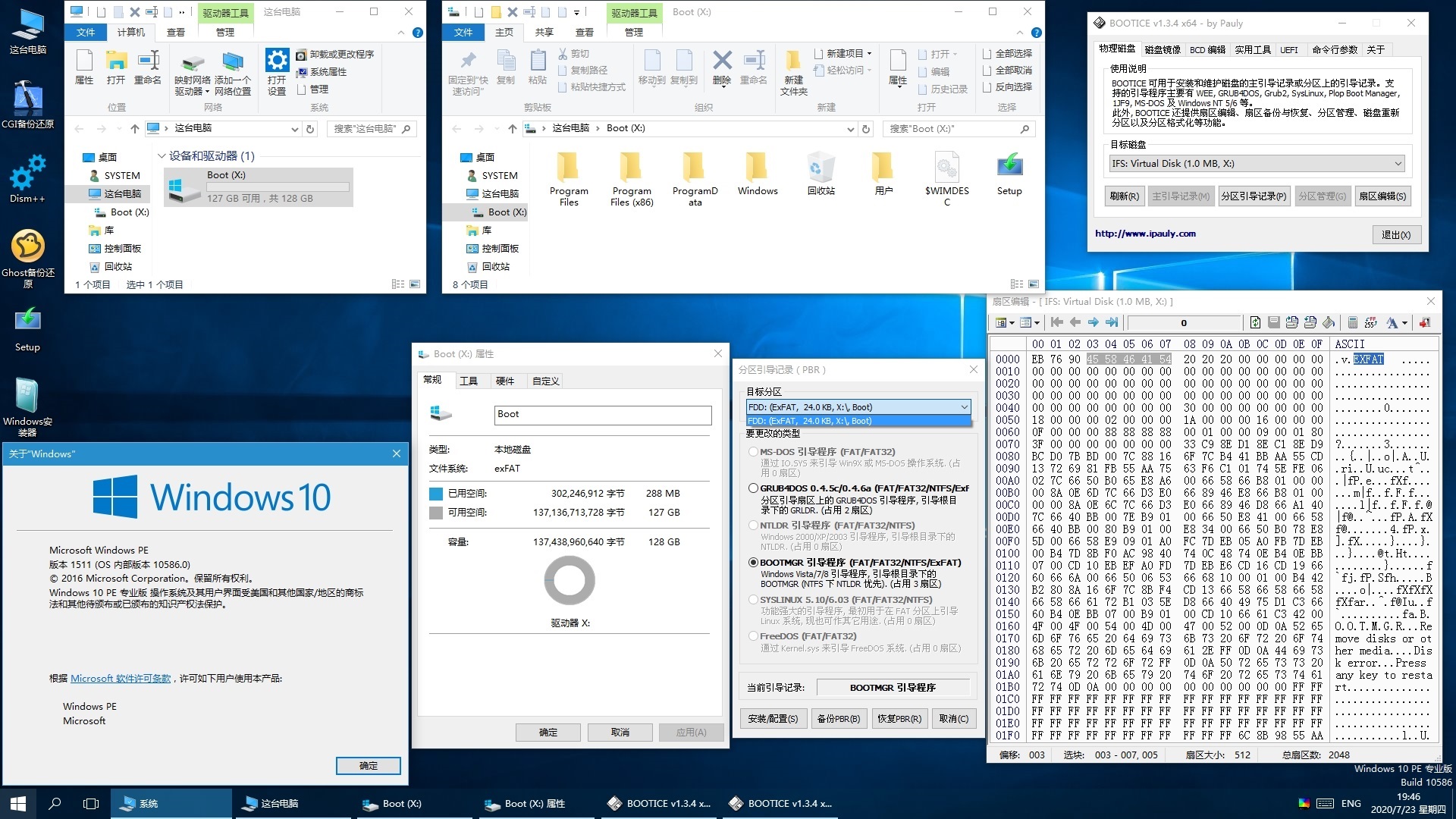Viewport: 1456px width, 819px height.
Task: Click 新建文件夹 icon in Boot (X:) ribbon
Action: (793, 73)
